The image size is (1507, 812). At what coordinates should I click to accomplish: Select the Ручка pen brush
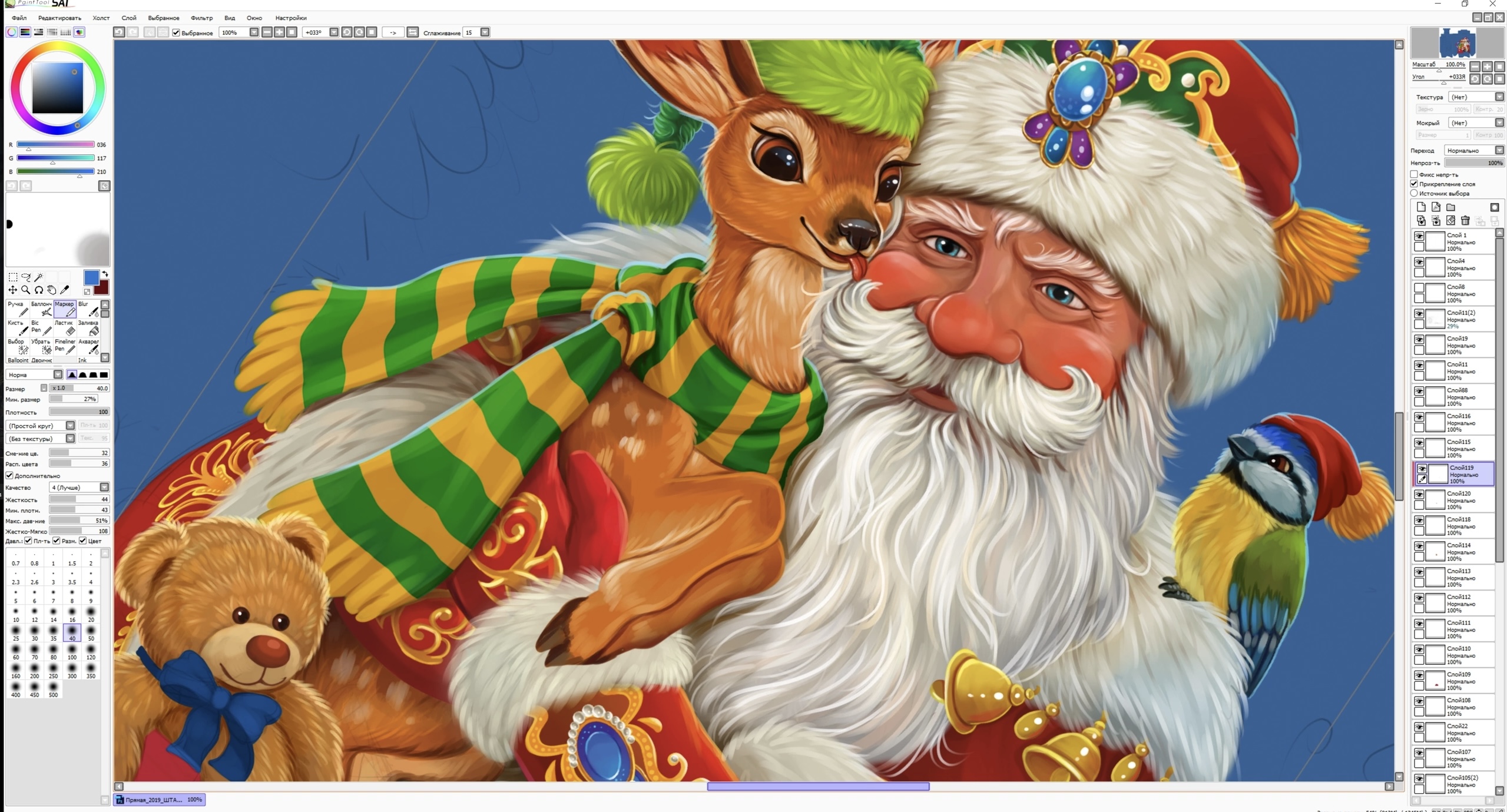pos(17,309)
